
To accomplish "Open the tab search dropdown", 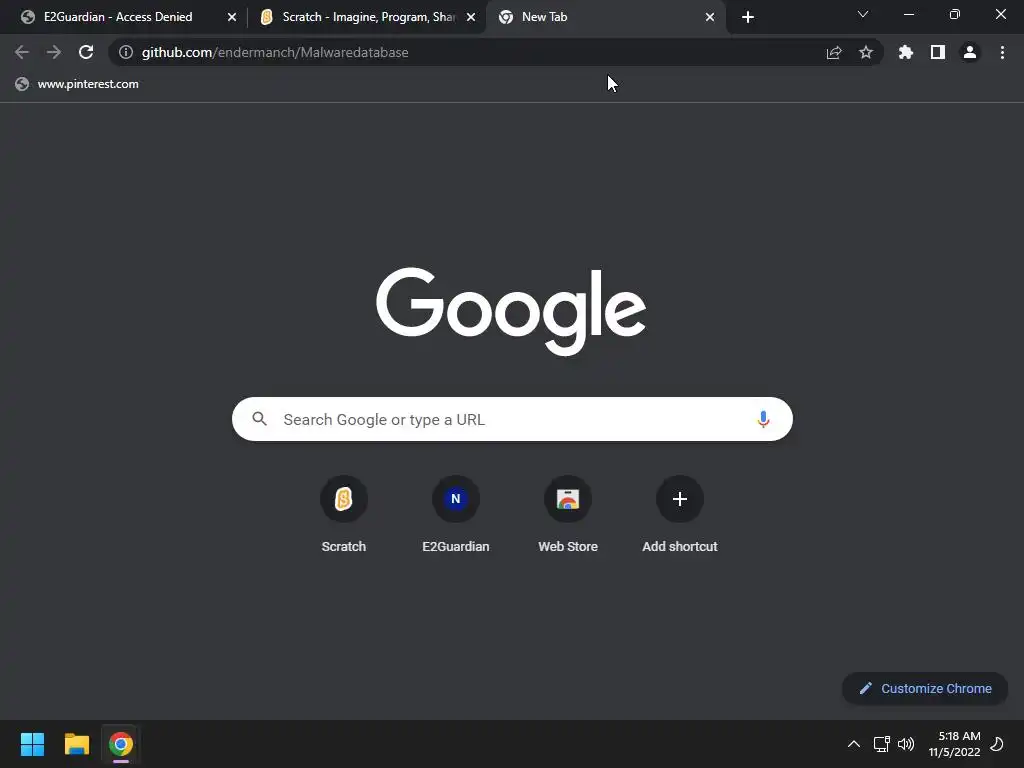I will [x=863, y=14].
